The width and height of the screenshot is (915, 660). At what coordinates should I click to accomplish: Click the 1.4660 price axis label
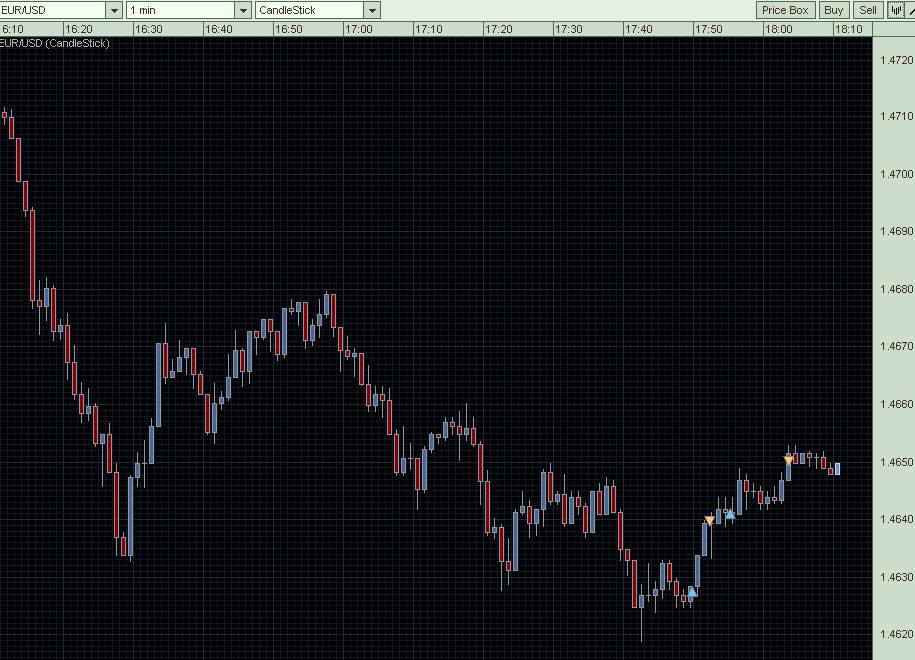896,404
